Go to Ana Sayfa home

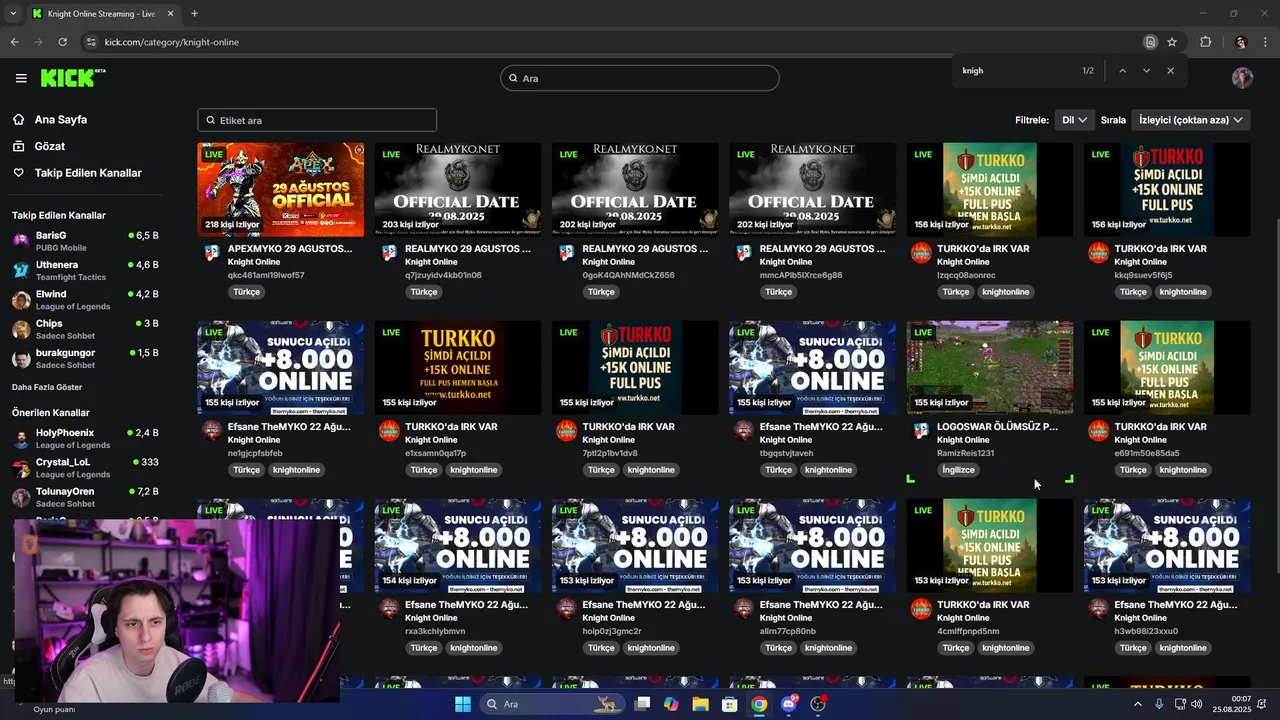pyautogui.click(x=60, y=119)
